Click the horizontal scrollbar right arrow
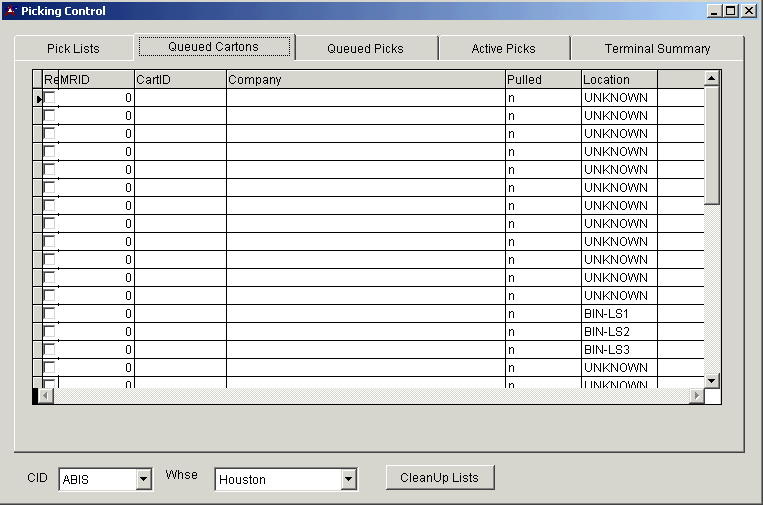The width and height of the screenshot is (763, 505). pyautogui.click(x=696, y=396)
